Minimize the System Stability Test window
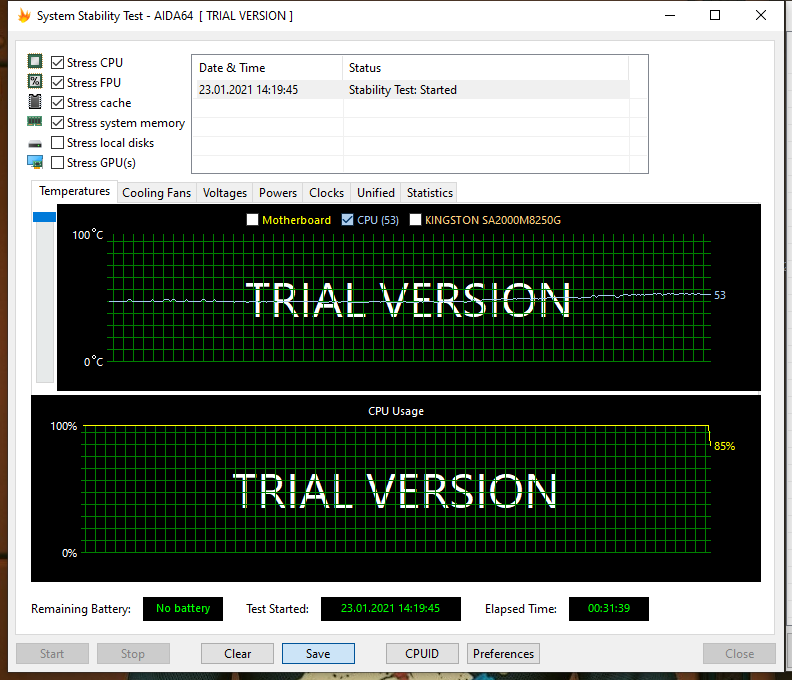Screen dimensions: 792x680 coord(670,15)
